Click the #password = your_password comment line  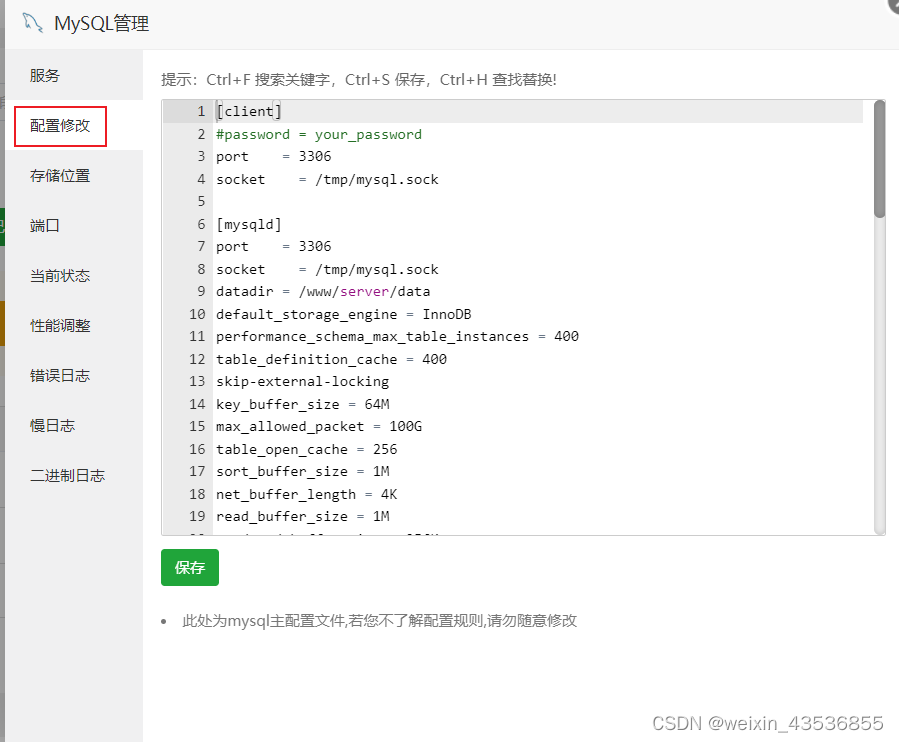(x=319, y=134)
